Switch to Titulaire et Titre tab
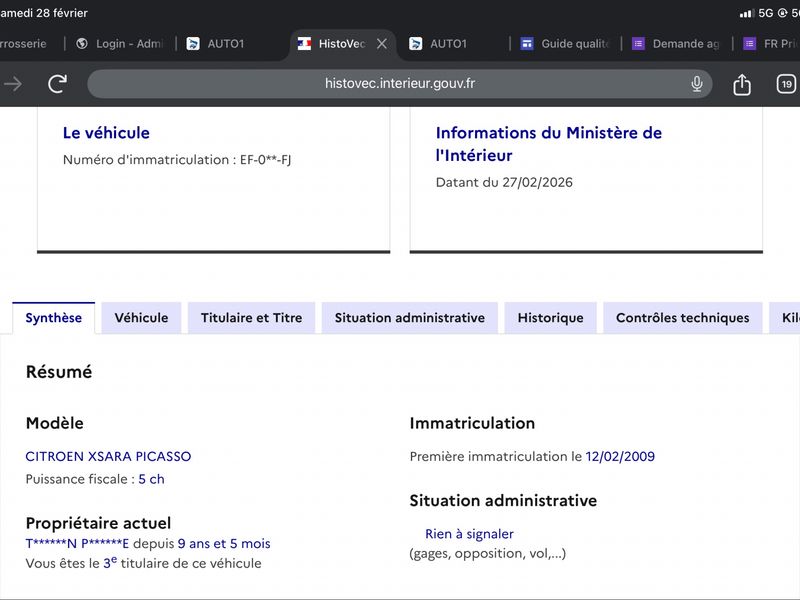800x600 pixels. pyautogui.click(x=251, y=318)
